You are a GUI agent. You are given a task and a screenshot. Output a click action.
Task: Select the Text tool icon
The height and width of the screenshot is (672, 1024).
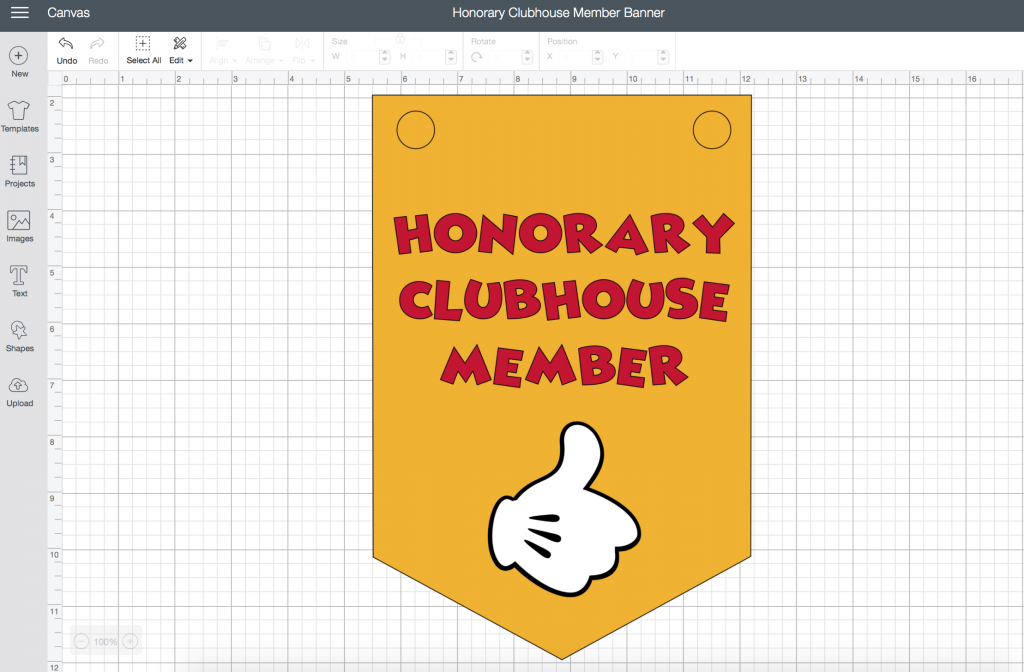[19, 275]
